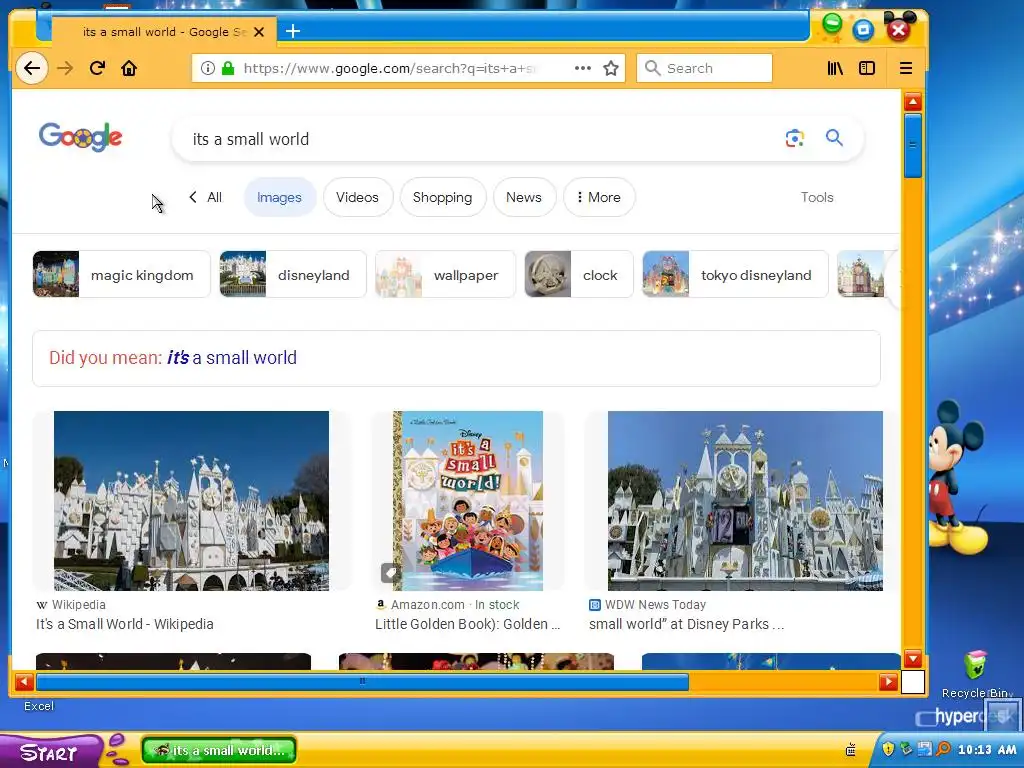Click the security shield tray icon
The image size is (1024, 768).
(888, 749)
